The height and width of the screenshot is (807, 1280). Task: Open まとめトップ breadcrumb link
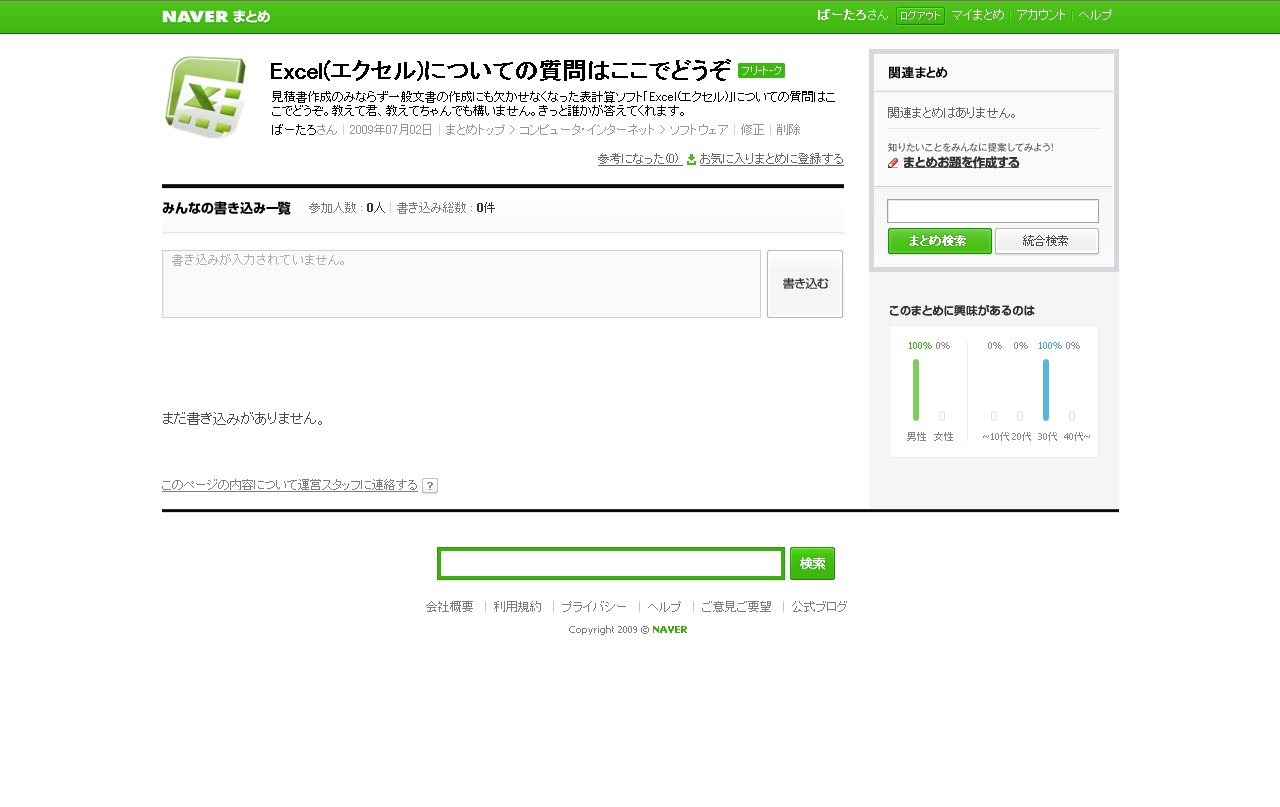point(474,130)
